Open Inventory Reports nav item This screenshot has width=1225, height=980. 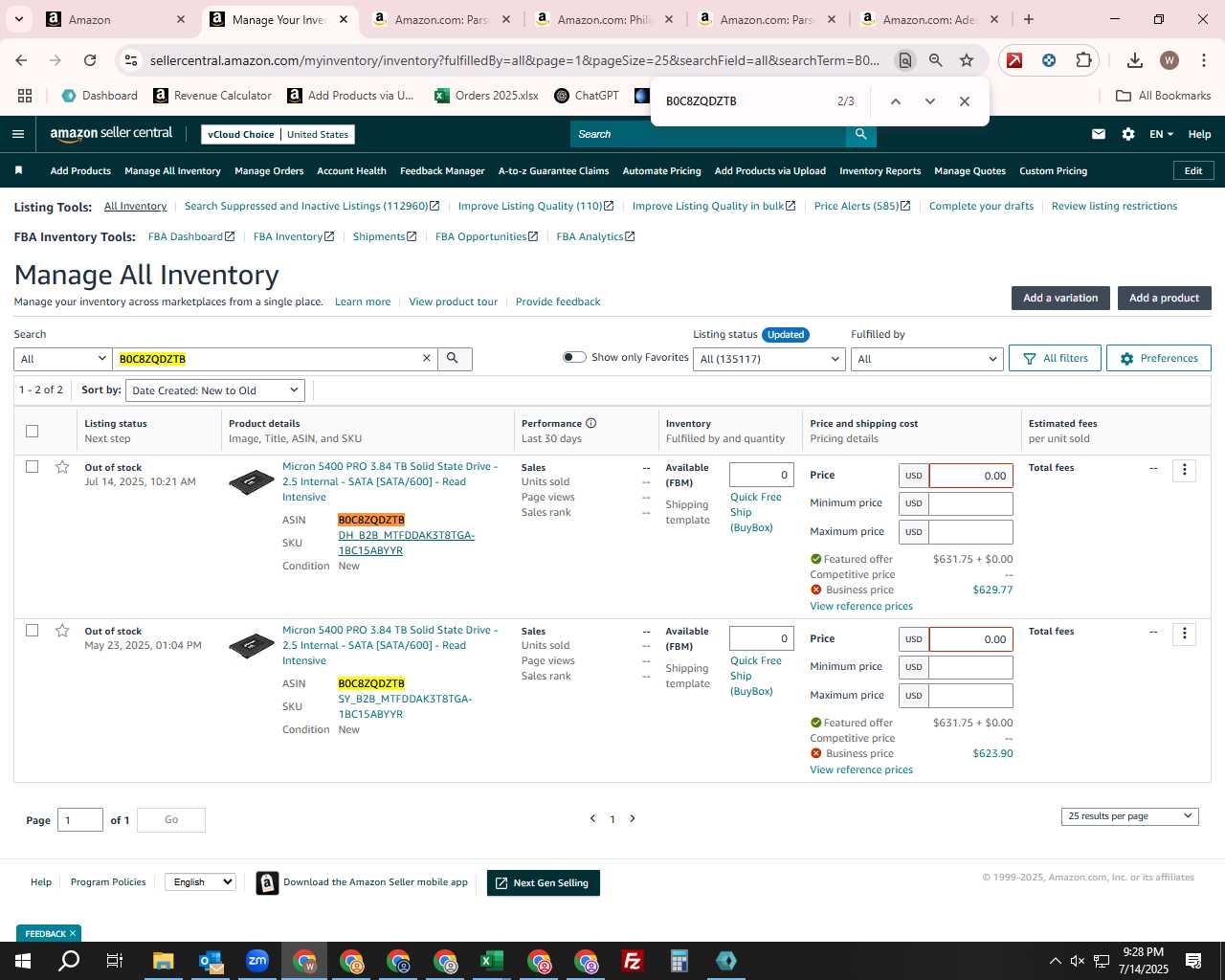880,171
